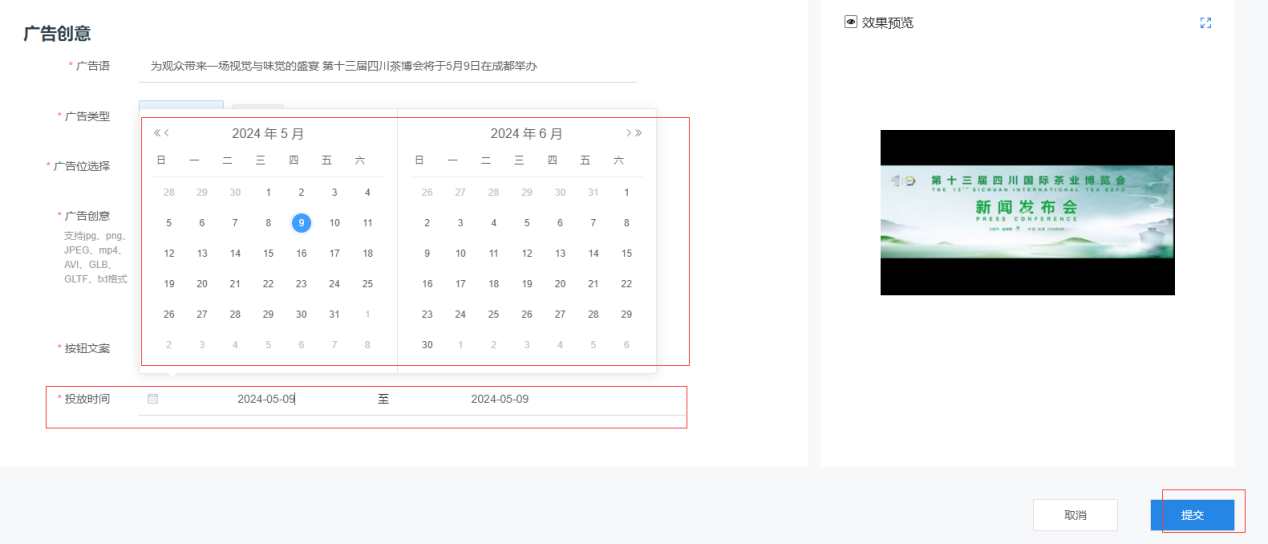Select the highlighted May 9 date
Screen dimensions: 1268x544
[301, 223]
